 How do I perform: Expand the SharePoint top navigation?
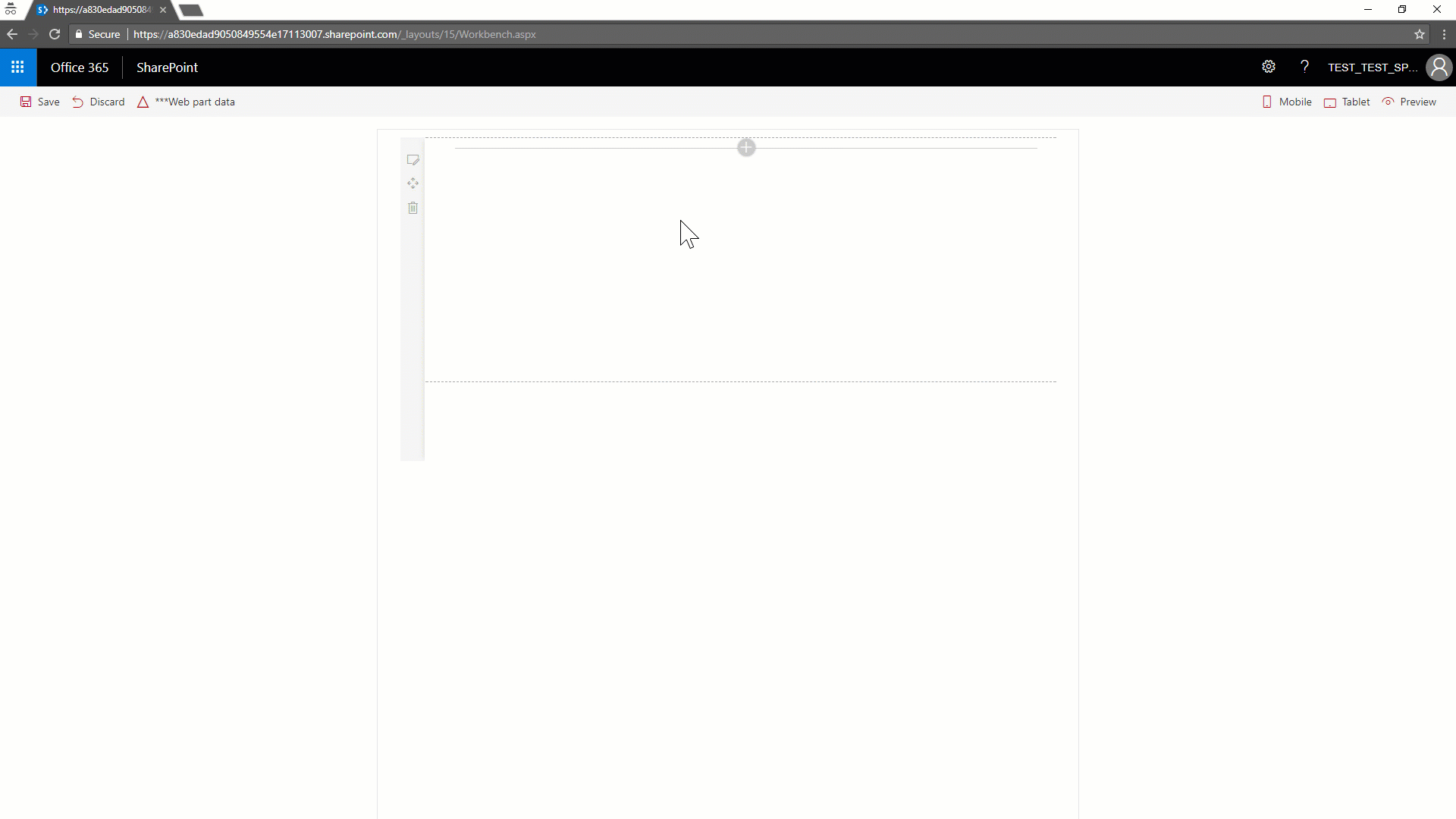[x=17, y=67]
